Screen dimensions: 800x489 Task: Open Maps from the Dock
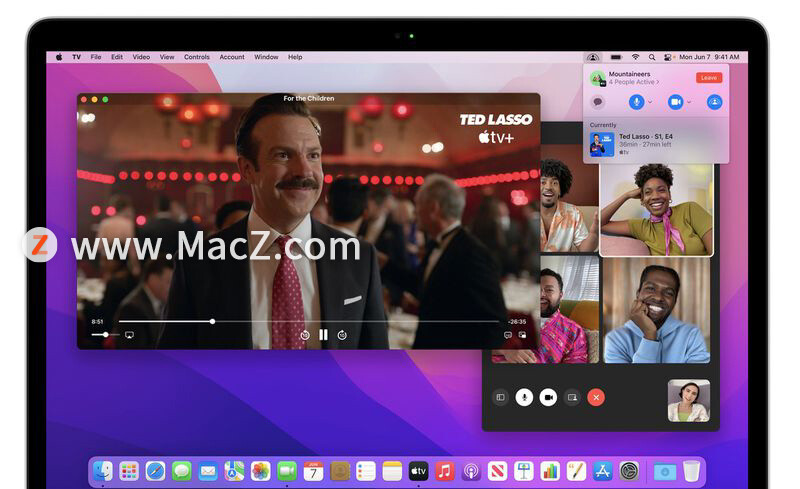234,471
